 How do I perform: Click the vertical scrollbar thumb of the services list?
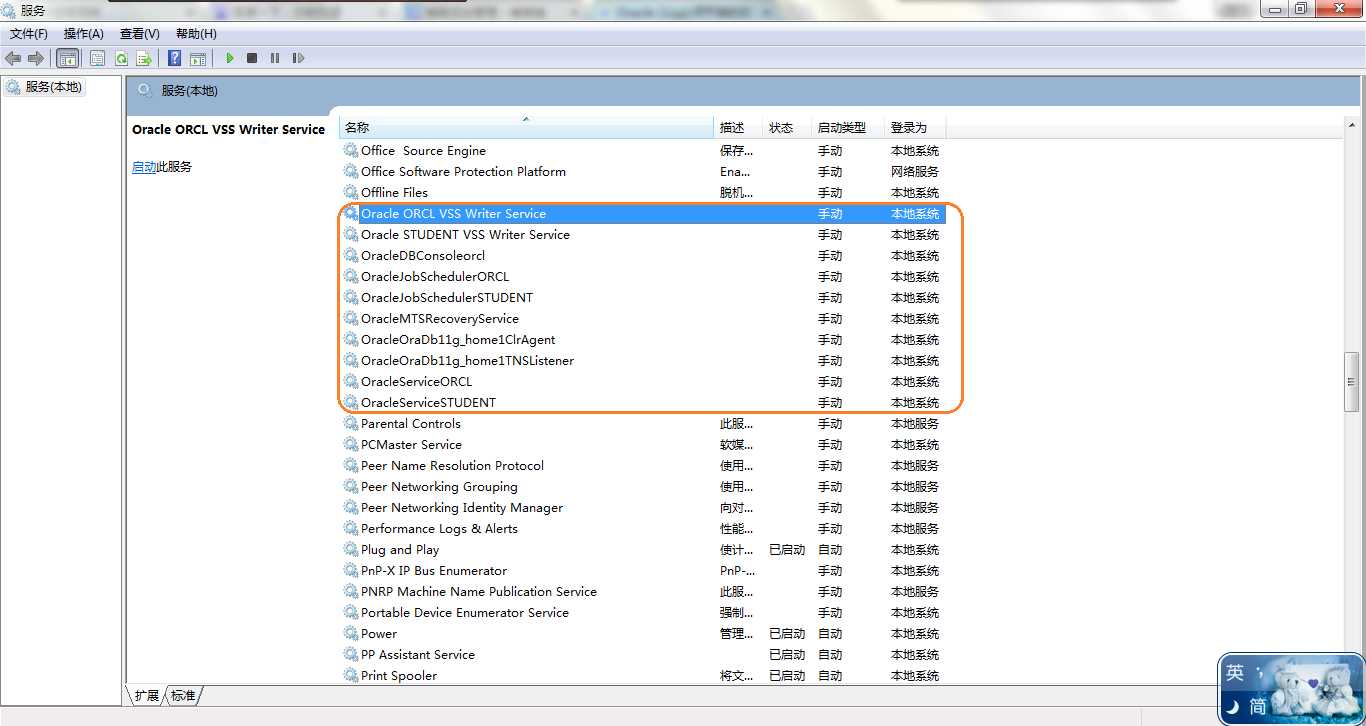(x=1352, y=381)
